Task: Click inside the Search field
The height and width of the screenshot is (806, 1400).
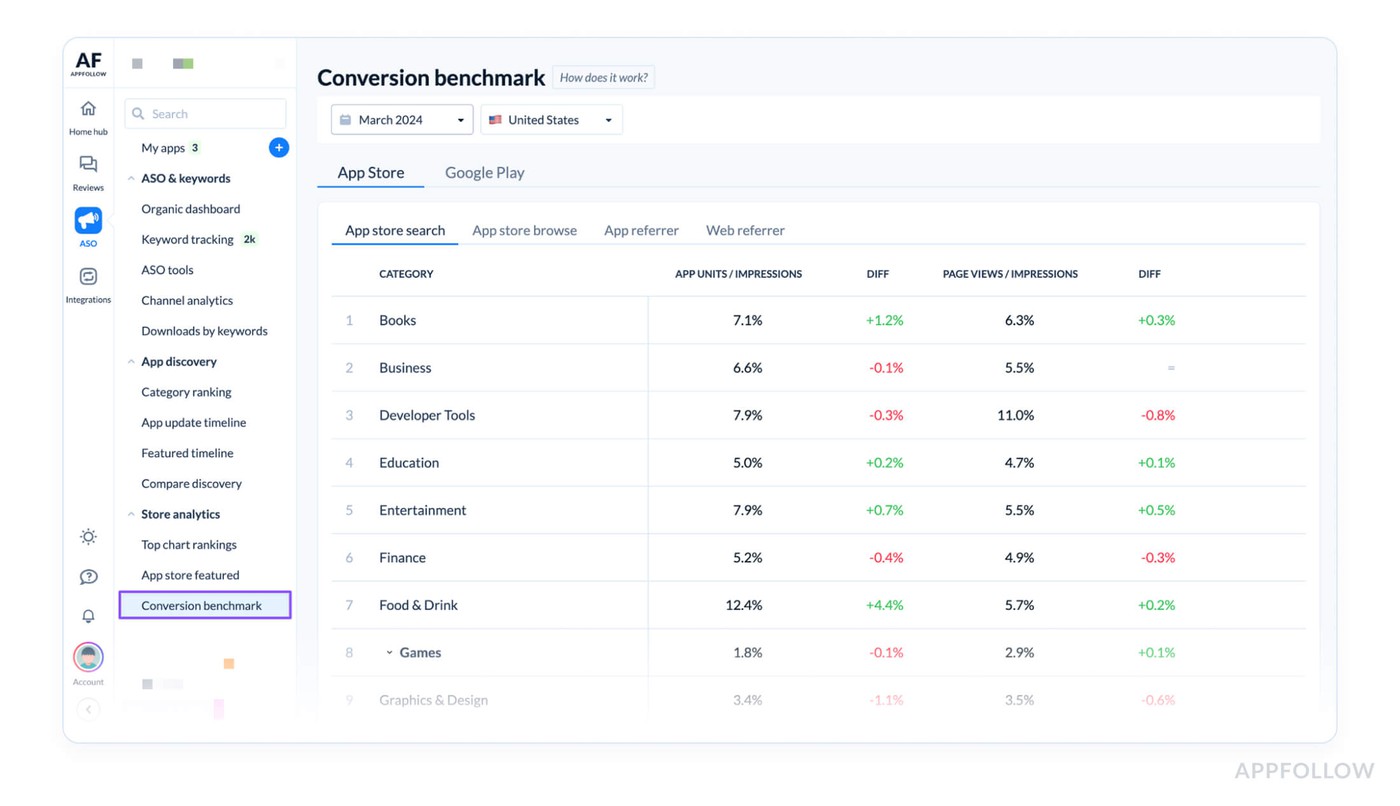Action: pos(205,113)
